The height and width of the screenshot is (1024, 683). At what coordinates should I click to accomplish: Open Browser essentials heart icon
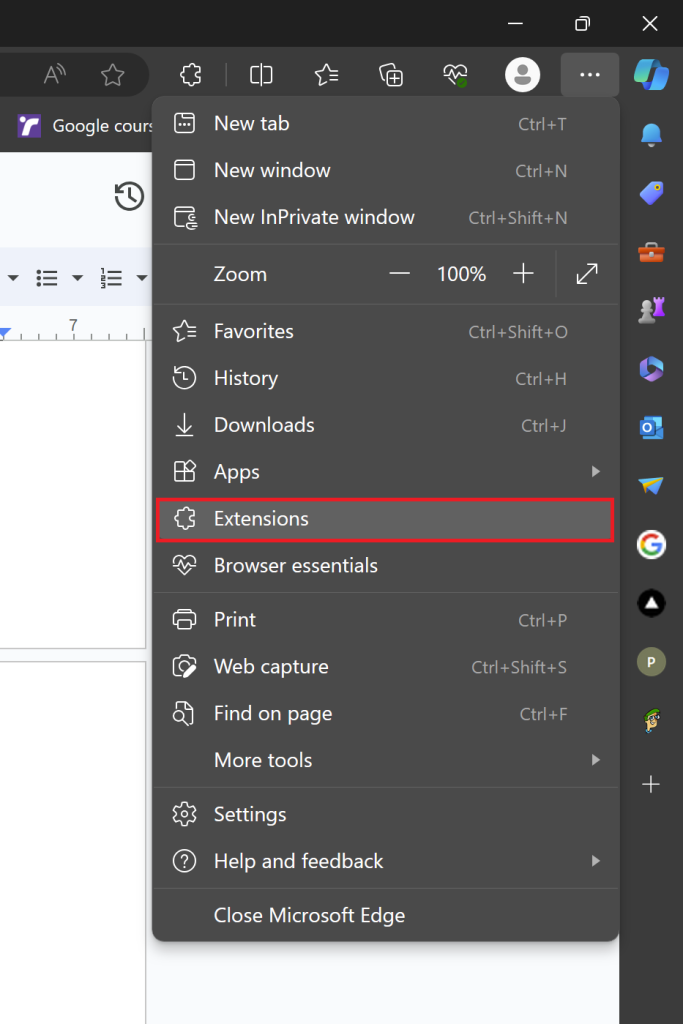coord(455,75)
